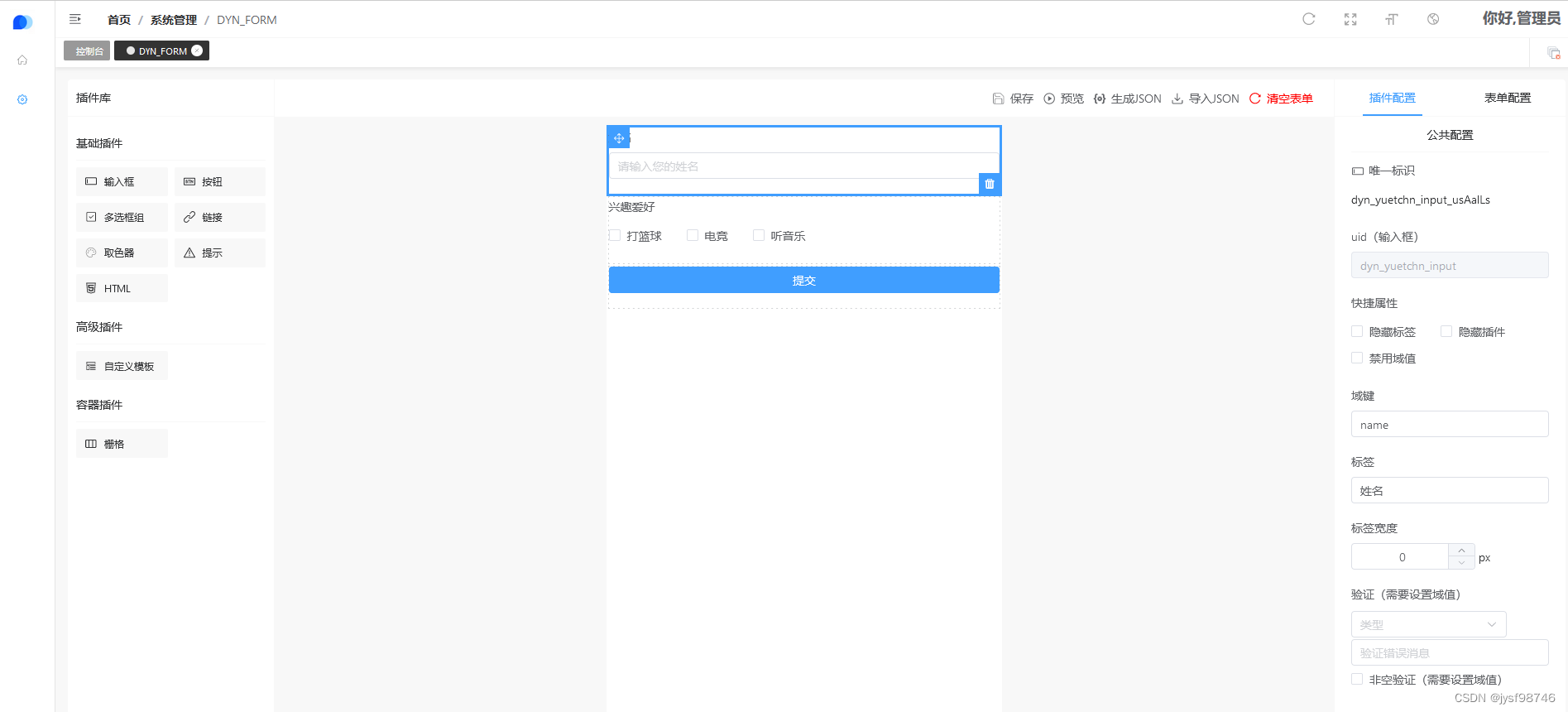Click 保存 to save the form

[1013, 99]
